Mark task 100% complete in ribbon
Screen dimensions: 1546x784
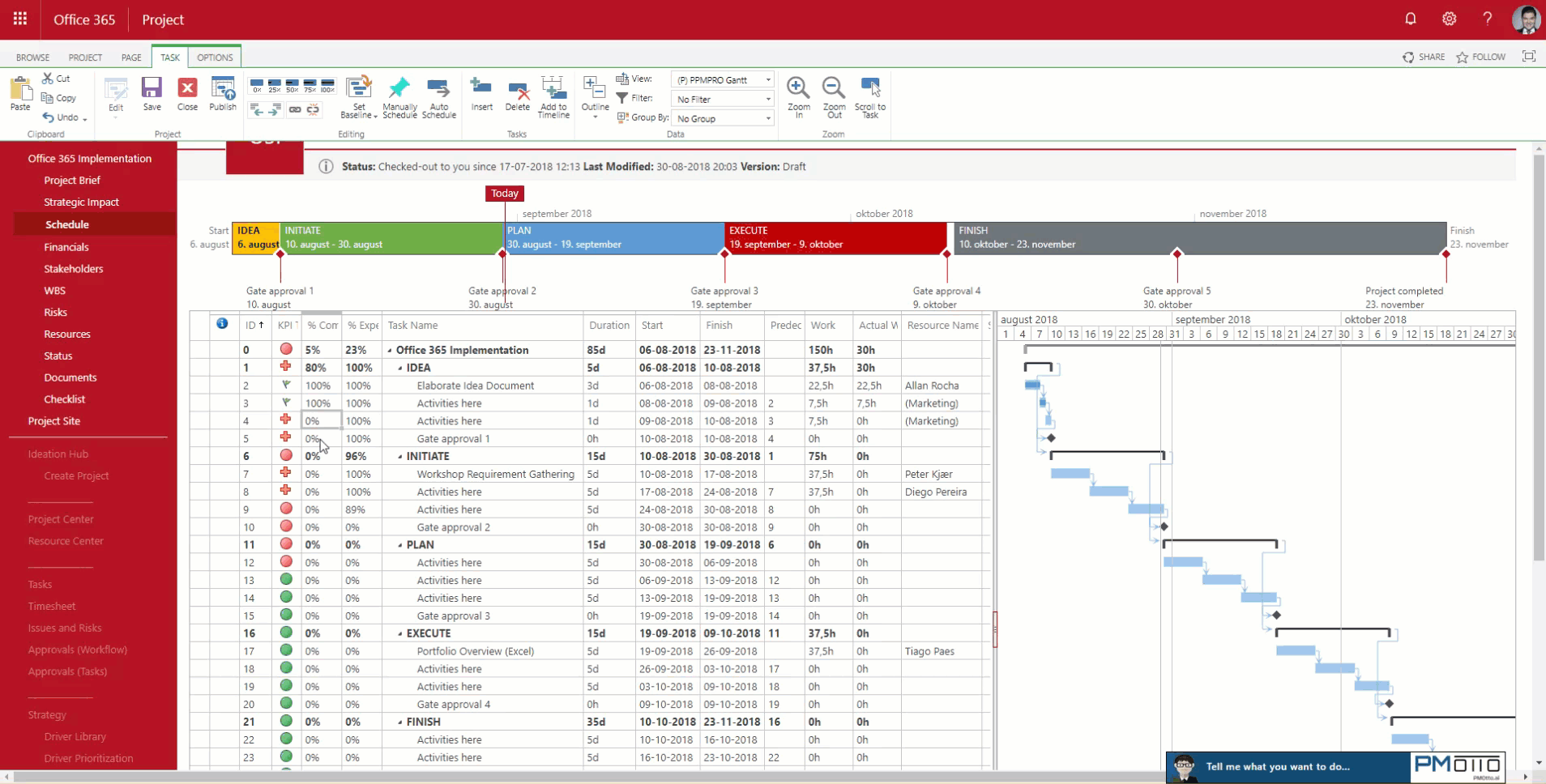click(328, 86)
